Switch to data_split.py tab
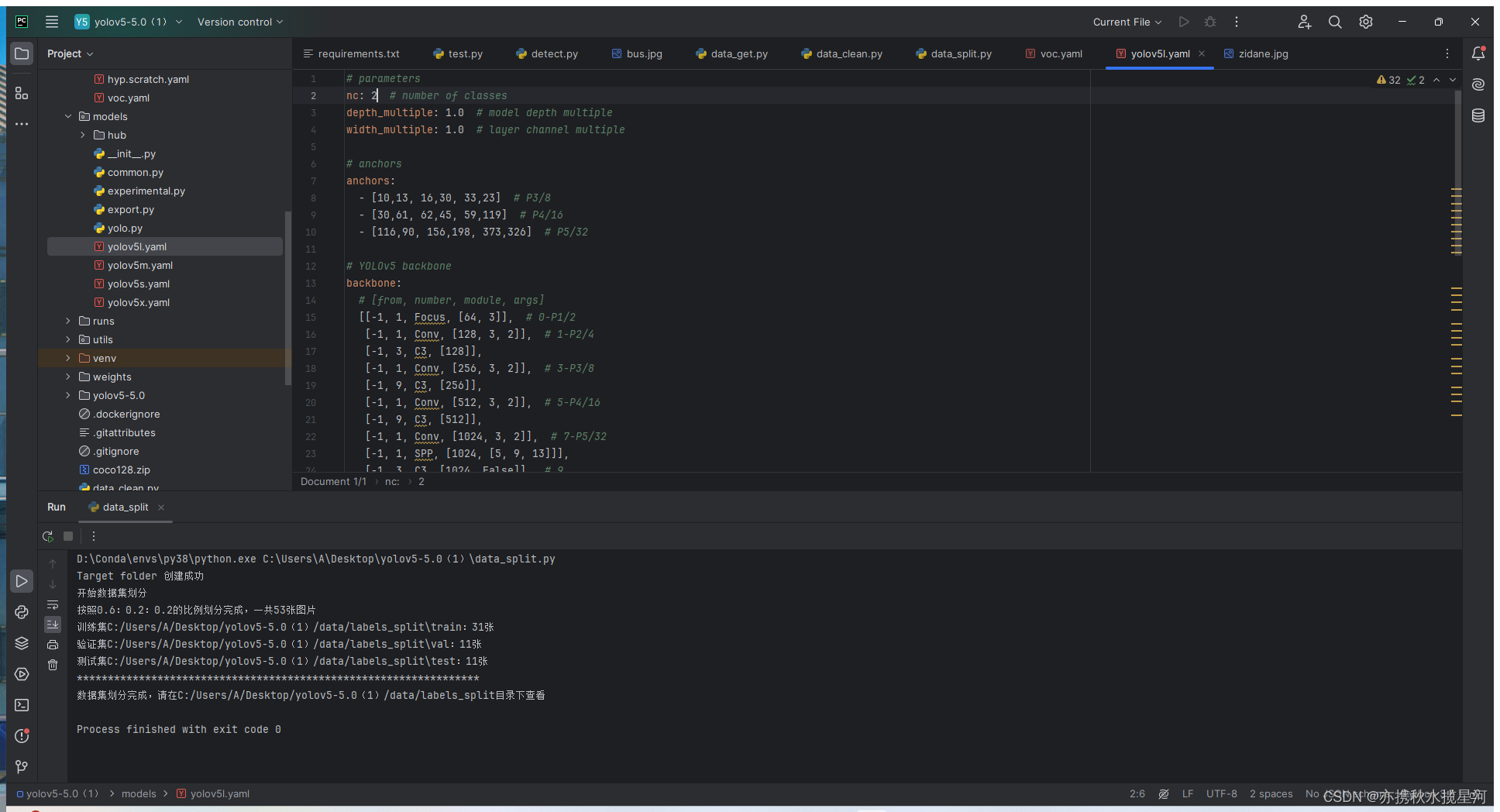This screenshot has width=1500, height=812. (954, 53)
